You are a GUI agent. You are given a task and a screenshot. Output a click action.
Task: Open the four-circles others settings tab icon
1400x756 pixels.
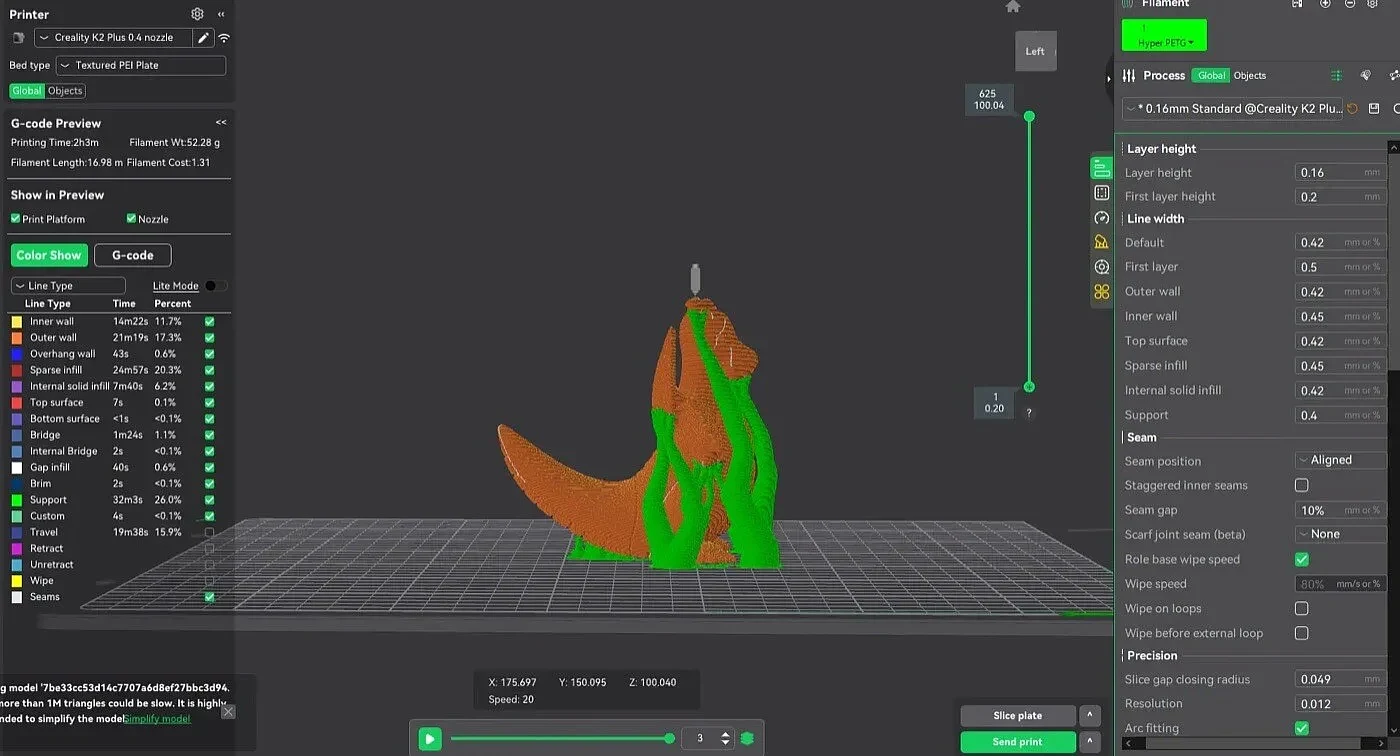point(1102,292)
